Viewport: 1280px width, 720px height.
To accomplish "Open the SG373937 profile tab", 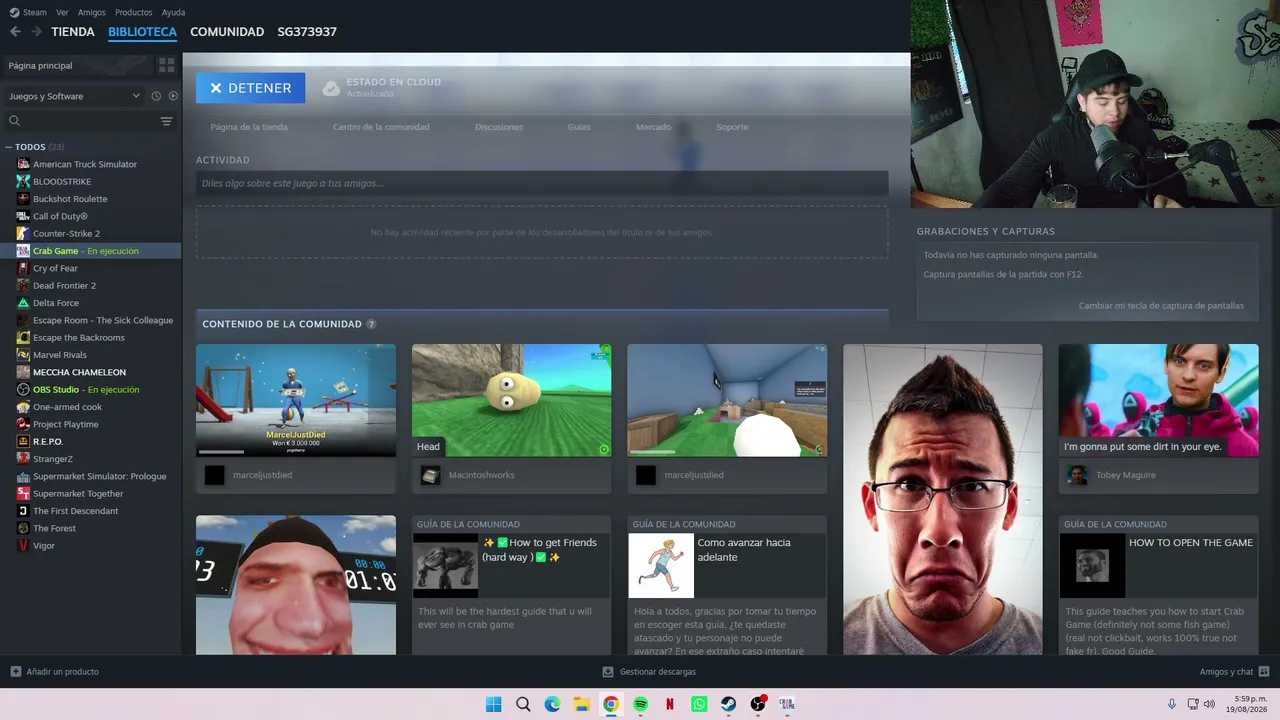I will click(307, 32).
